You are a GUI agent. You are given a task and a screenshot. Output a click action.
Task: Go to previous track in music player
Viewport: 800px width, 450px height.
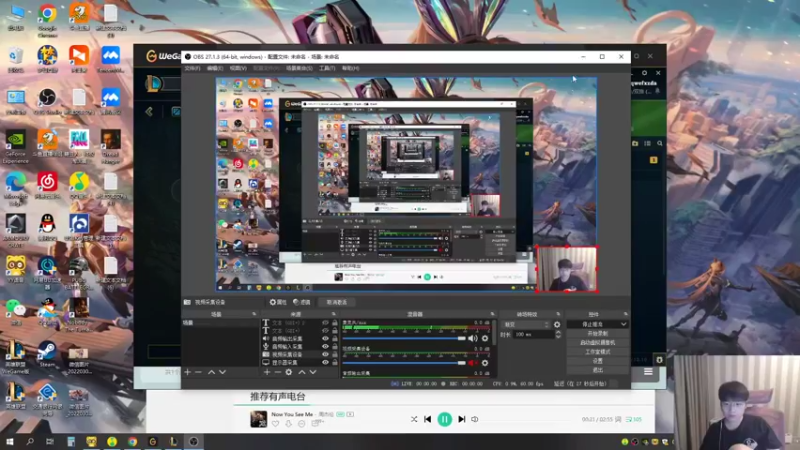[x=428, y=419]
